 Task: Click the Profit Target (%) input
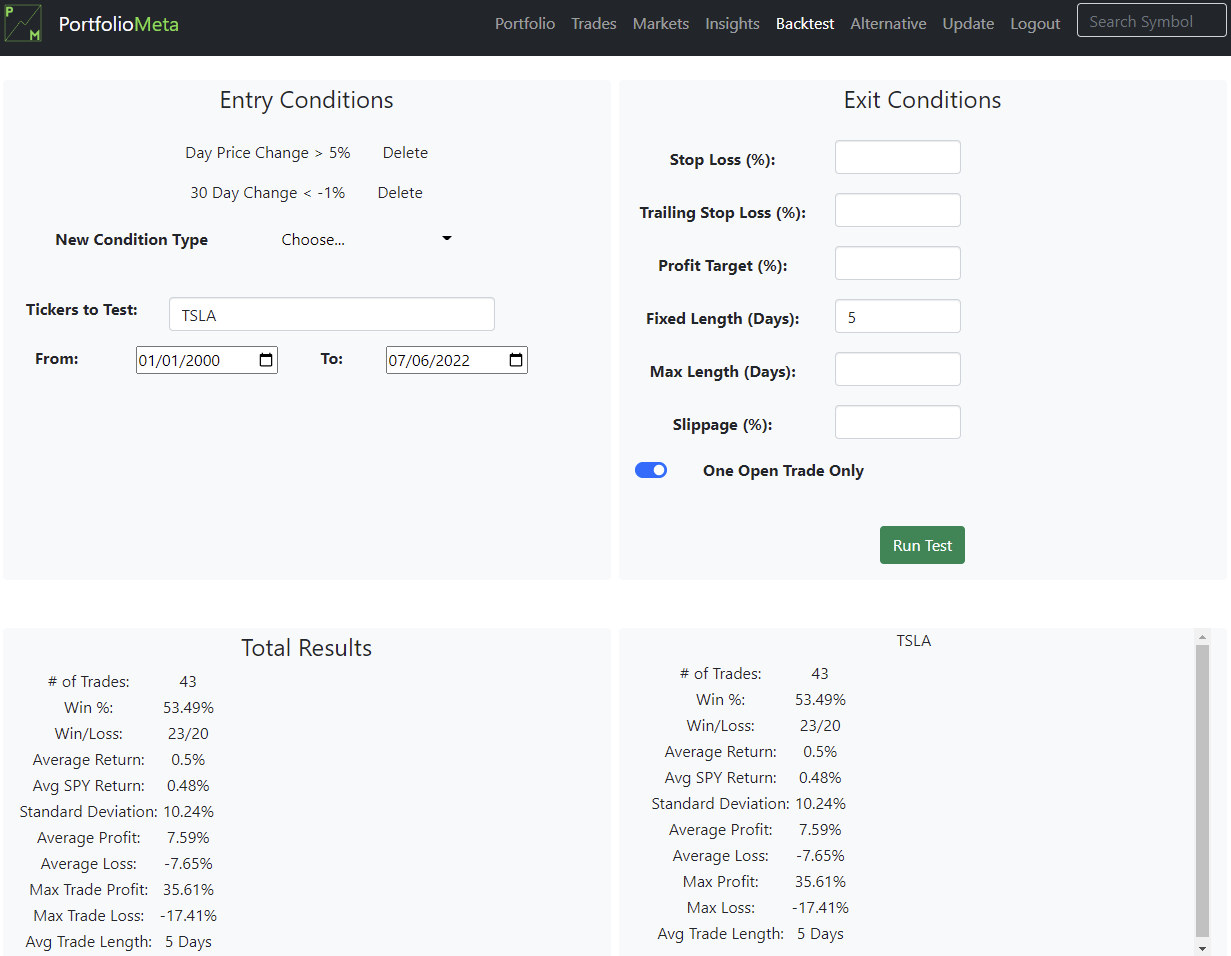click(898, 263)
